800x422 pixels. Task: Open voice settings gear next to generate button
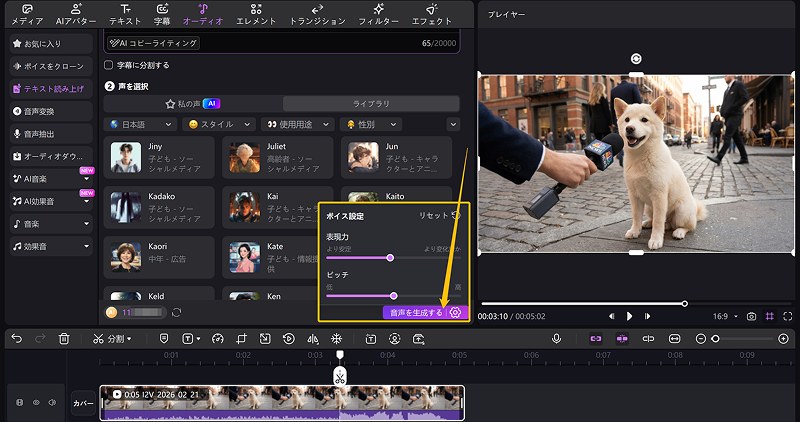[456, 312]
